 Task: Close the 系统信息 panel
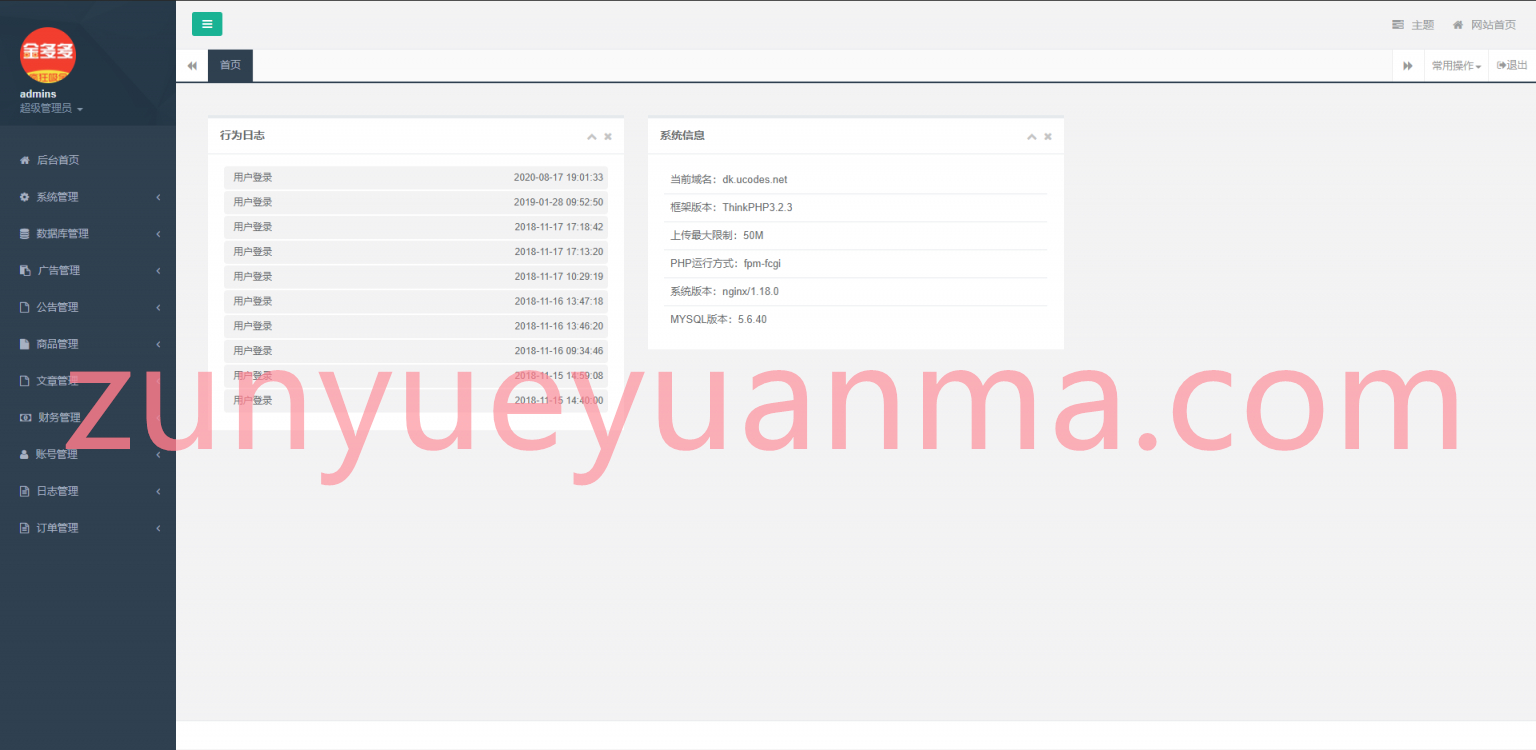(1048, 136)
